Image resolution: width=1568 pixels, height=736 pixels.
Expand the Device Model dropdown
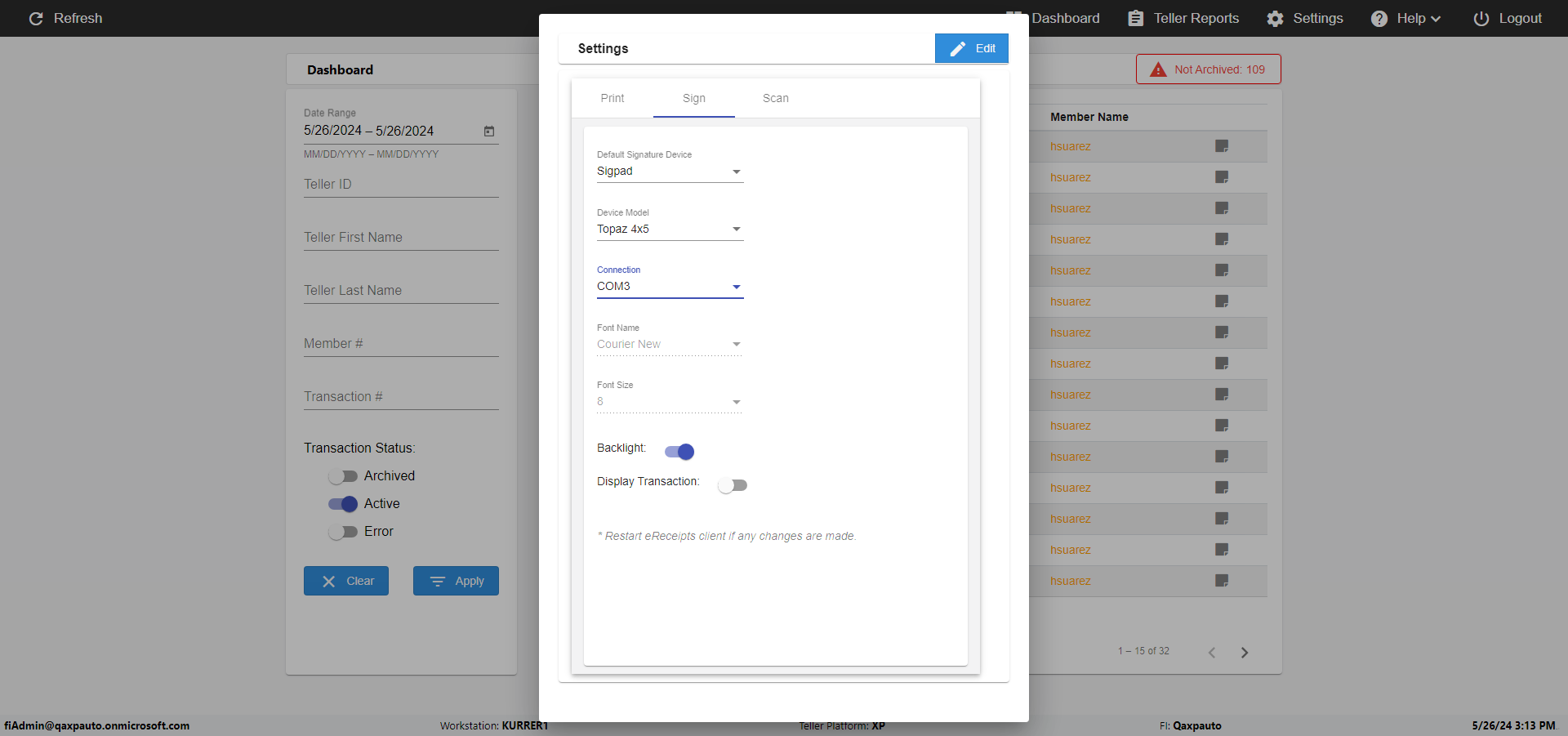[x=670, y=230]
